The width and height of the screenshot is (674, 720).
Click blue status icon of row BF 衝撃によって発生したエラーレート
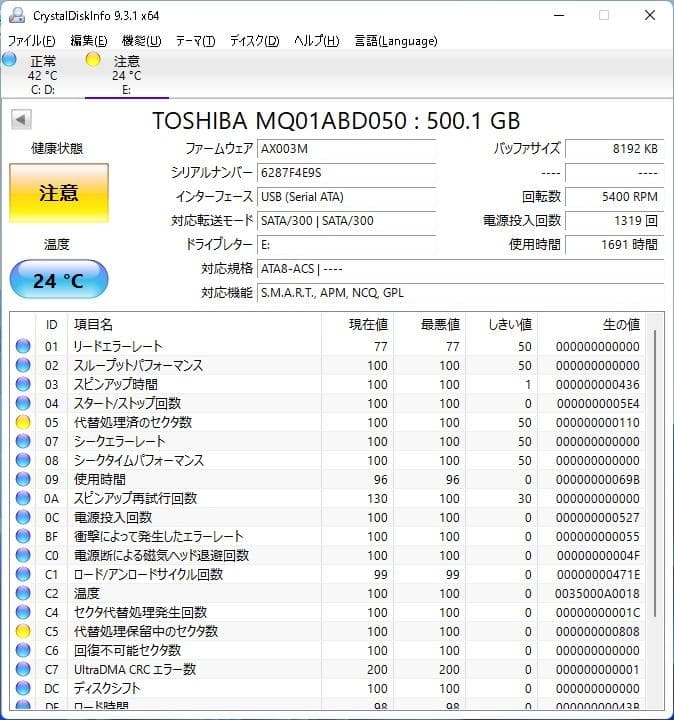coord(23,536)
